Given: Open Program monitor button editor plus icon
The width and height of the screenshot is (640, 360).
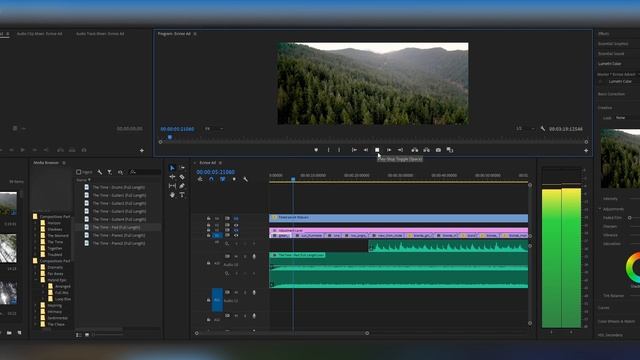Looking at the screenshot, I should point(586,150).
